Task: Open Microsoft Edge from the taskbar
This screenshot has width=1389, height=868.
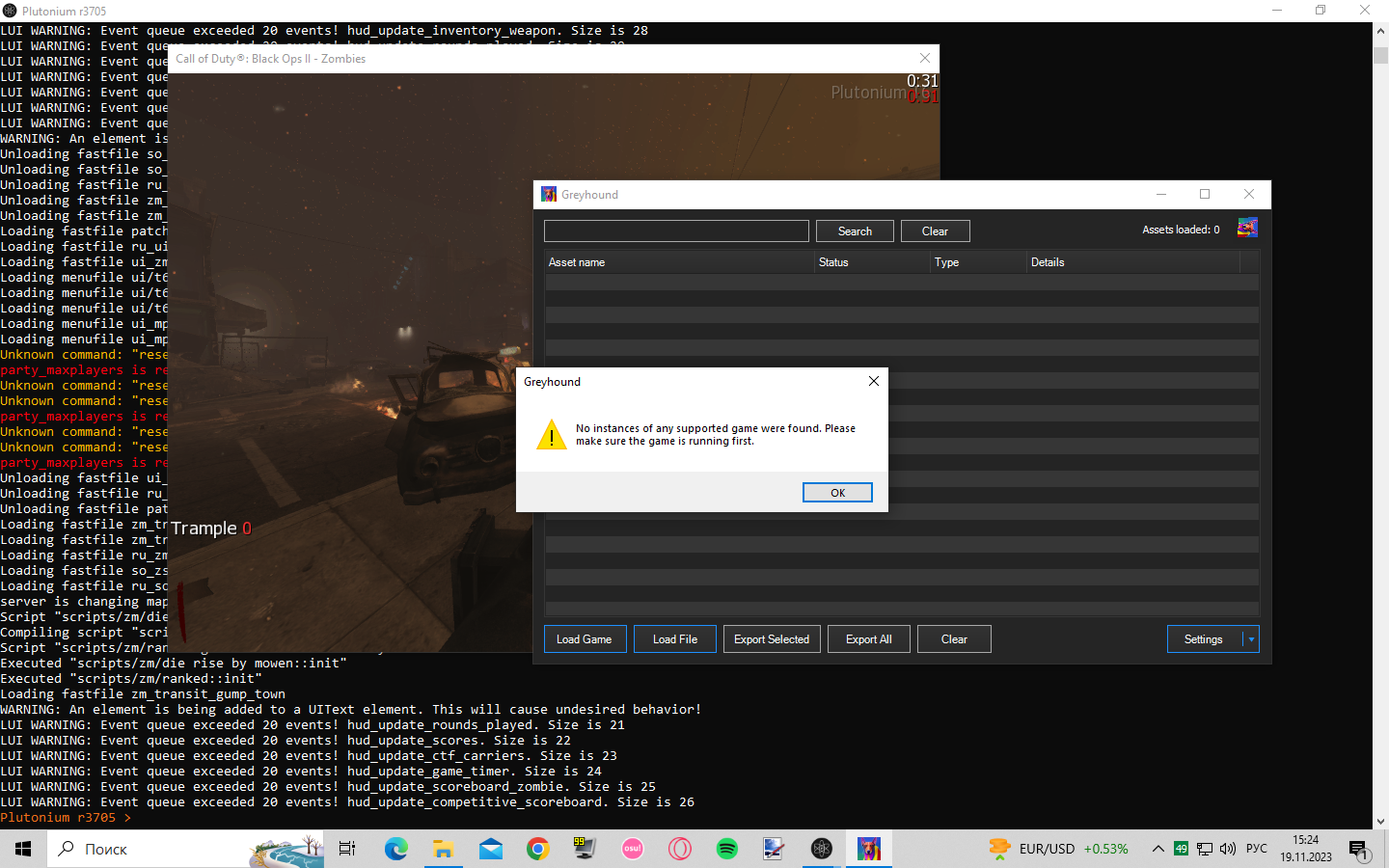Action: click(395, 849)
